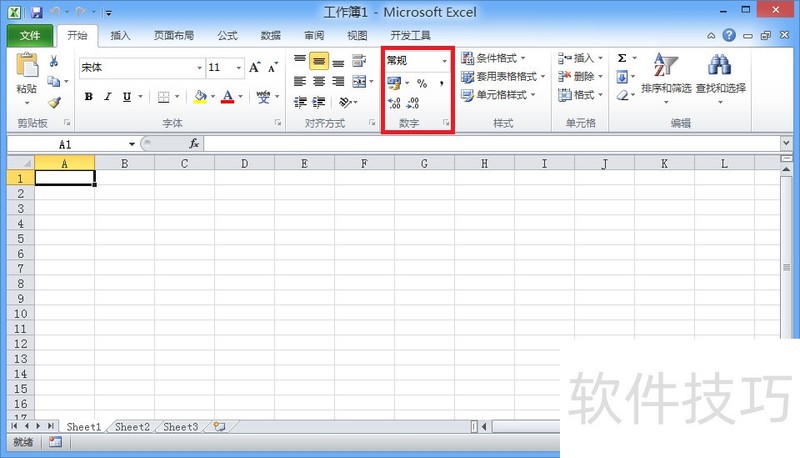This screenshot has height=458, width=800.
Task: Click the insert new worksheet icon
Action: pyautogui.click(x=219, y=426)
